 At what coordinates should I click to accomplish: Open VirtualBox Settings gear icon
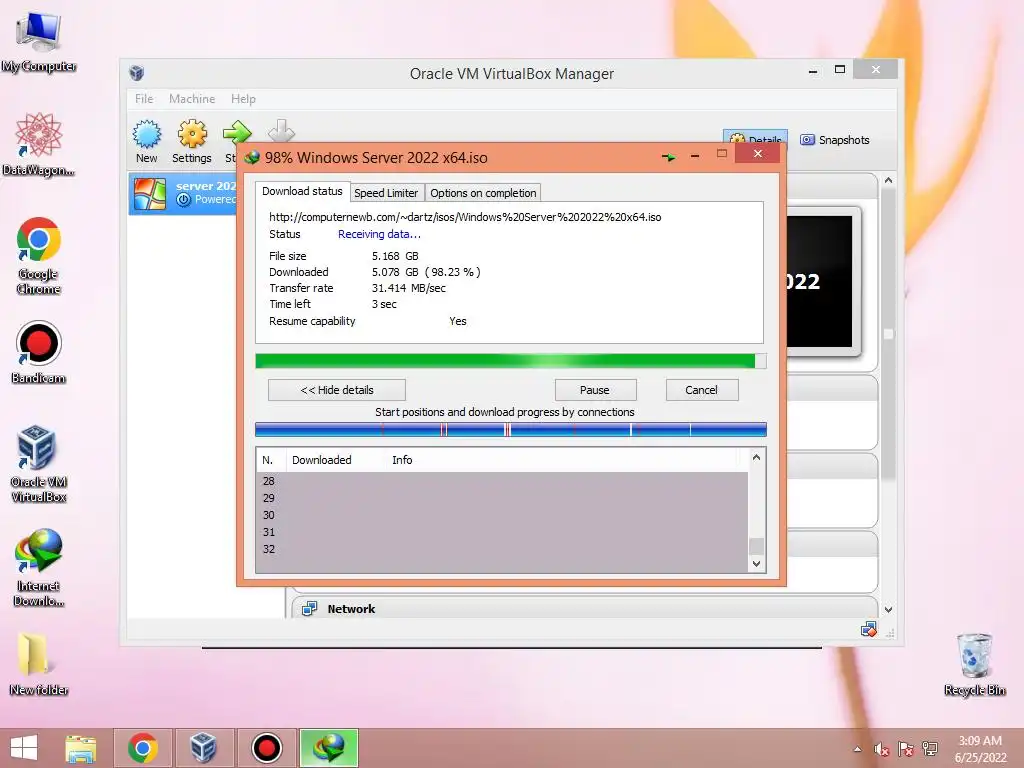191,141
